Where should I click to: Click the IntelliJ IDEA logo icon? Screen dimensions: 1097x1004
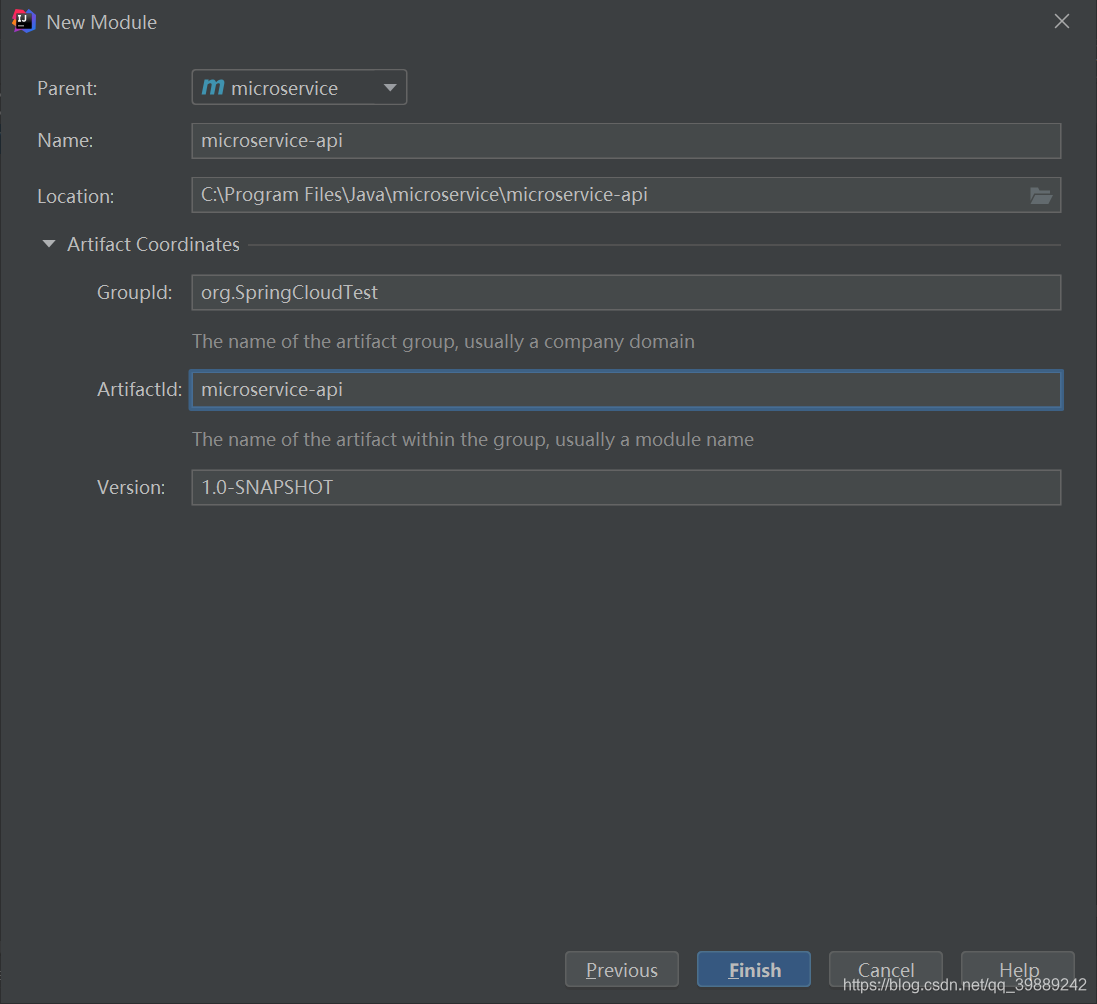pos(24,22)
